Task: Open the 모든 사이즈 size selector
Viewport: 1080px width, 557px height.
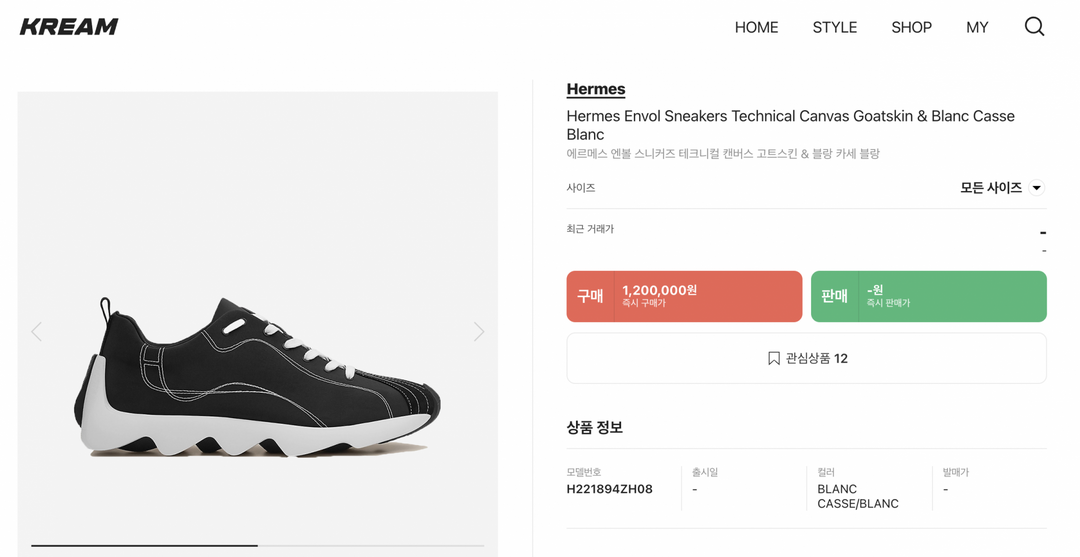Action: point(991,188)
